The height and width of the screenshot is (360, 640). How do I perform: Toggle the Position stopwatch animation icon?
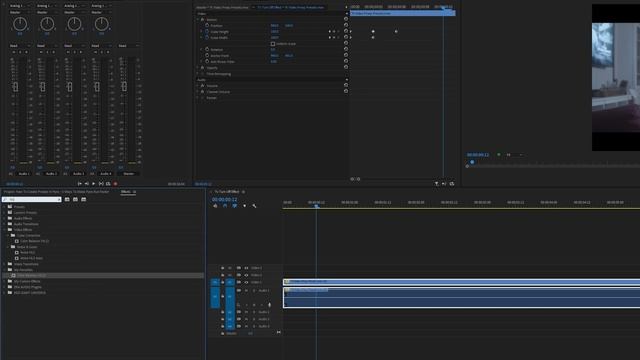[207, 25]
